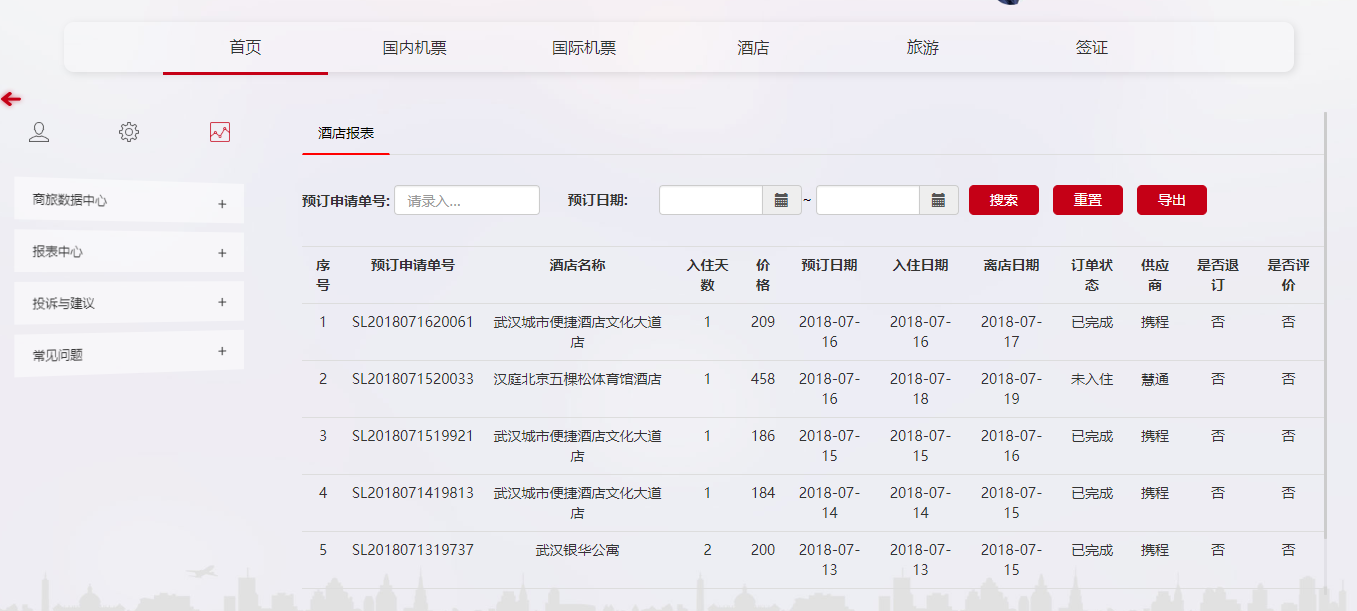Open 旅游 navigation tab

(x=923, y=48)
